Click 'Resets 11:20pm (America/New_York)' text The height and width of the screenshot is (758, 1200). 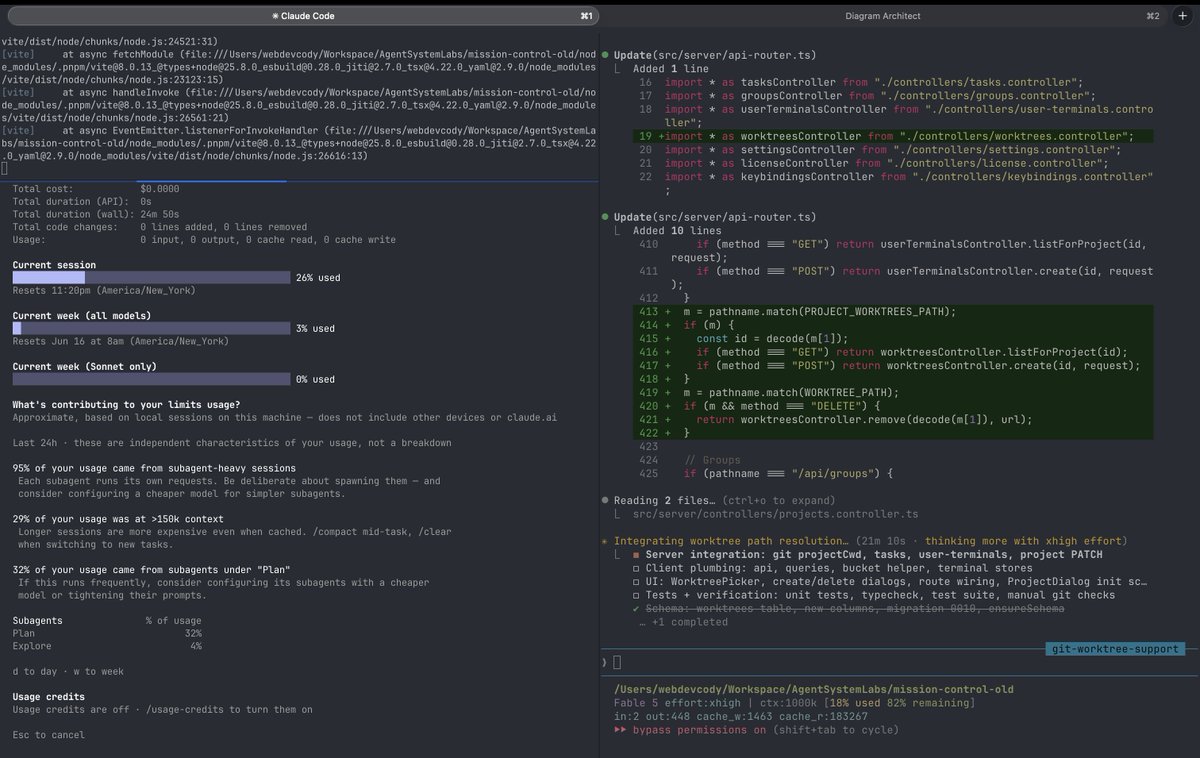tap(104, 290)
